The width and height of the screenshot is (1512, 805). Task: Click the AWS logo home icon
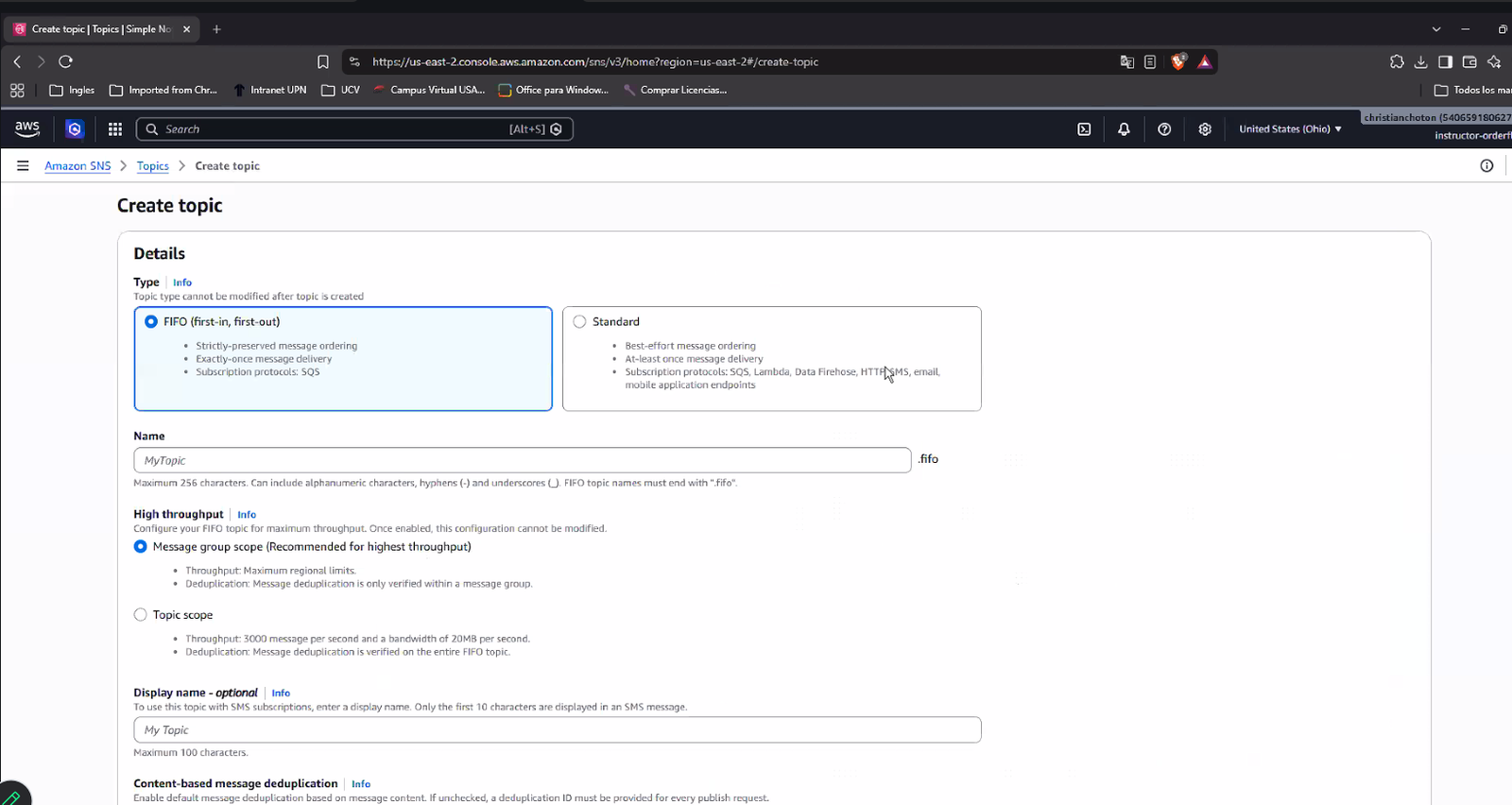[27, 128]
